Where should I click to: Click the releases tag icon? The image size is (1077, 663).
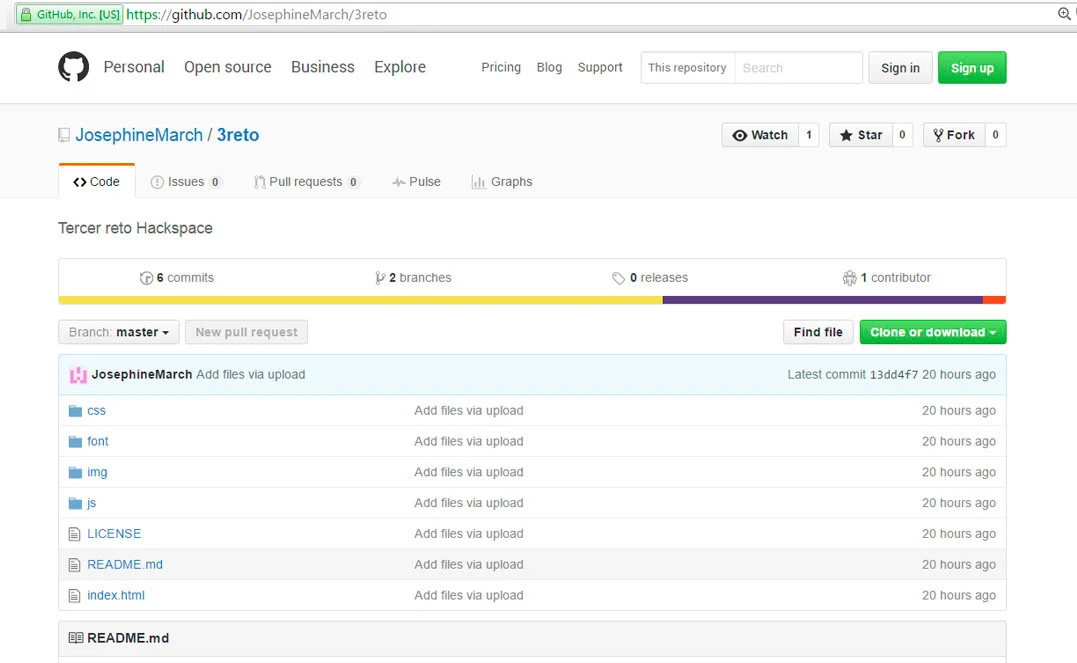618,278
